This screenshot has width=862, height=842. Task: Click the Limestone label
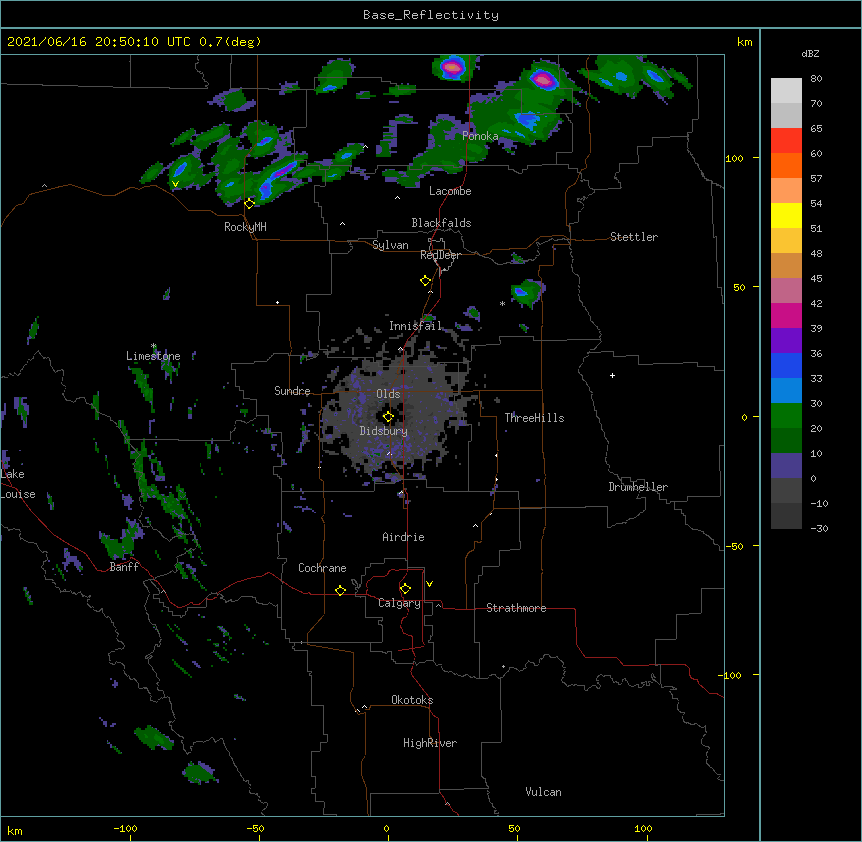click(x=153, y=356)
